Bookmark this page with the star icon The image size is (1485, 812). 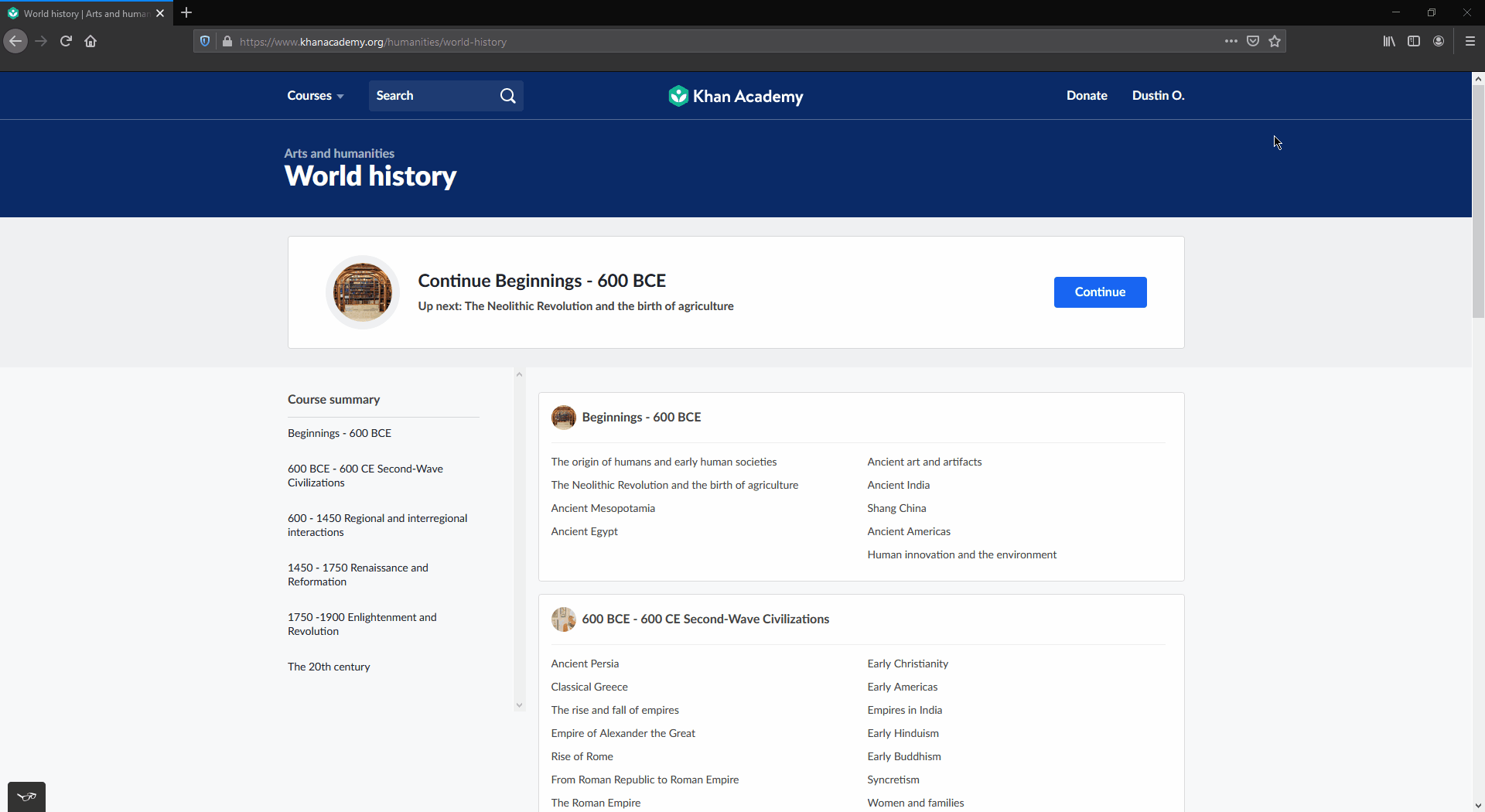tap(1275, 41)
